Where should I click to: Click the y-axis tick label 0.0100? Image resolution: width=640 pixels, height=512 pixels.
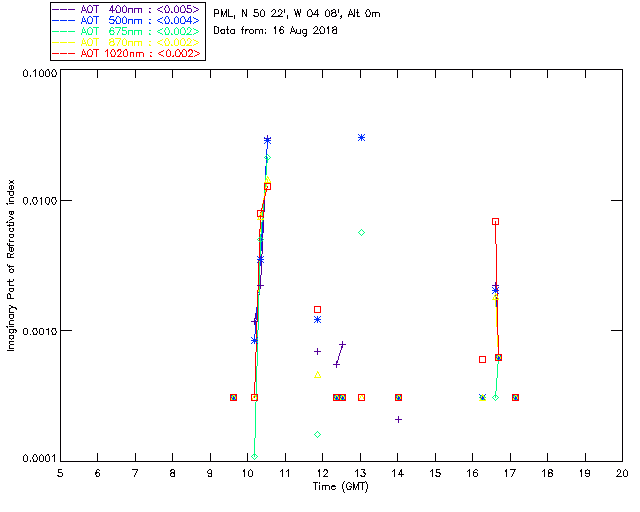pos(40,201)
